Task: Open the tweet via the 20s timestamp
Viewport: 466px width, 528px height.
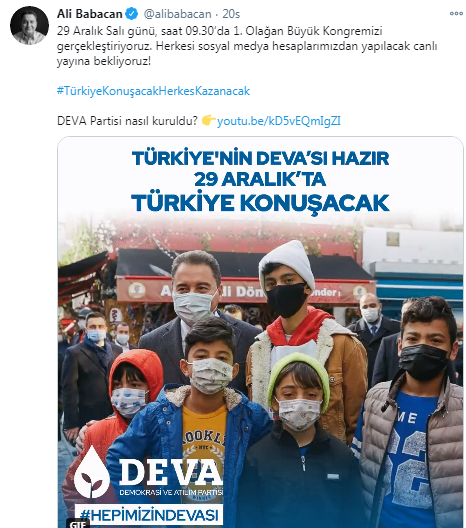Action: pos(231,14)
